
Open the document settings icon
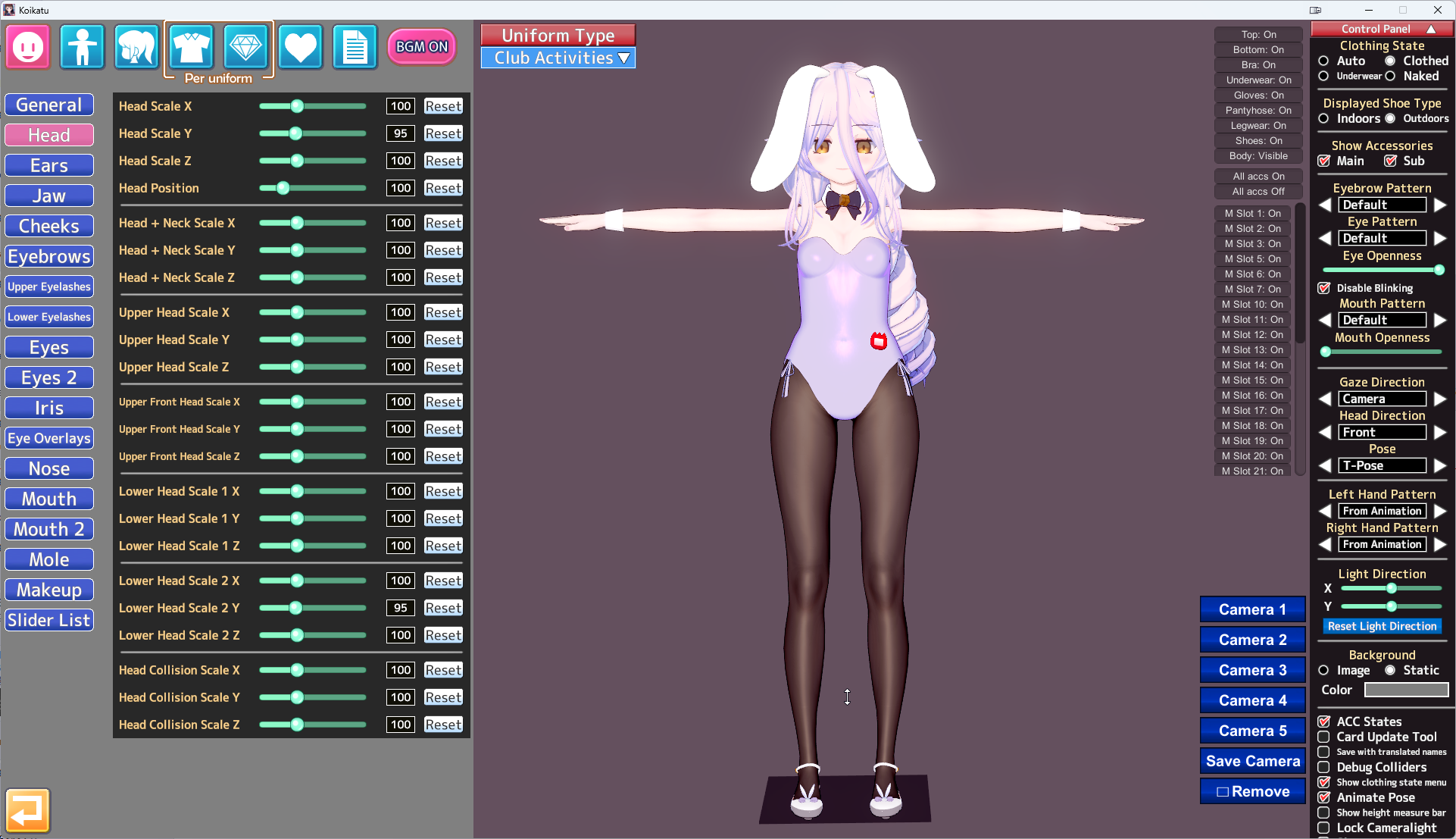pyautogui.click(x=355, y=47)
